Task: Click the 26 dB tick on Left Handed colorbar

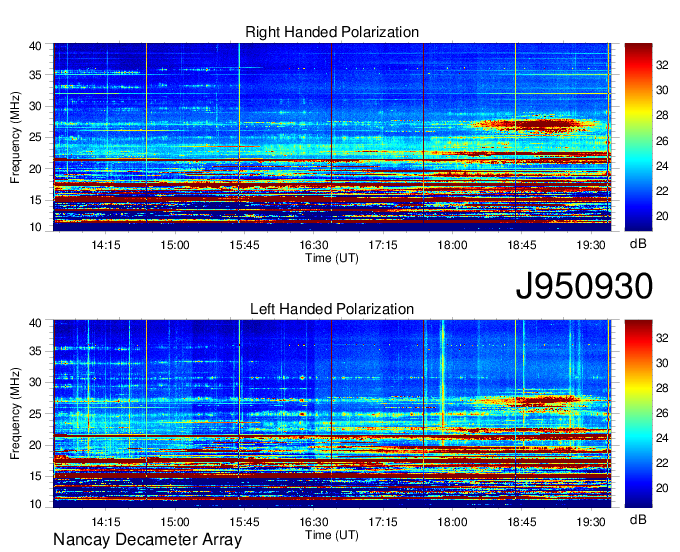Action: [x=662, y=413]
